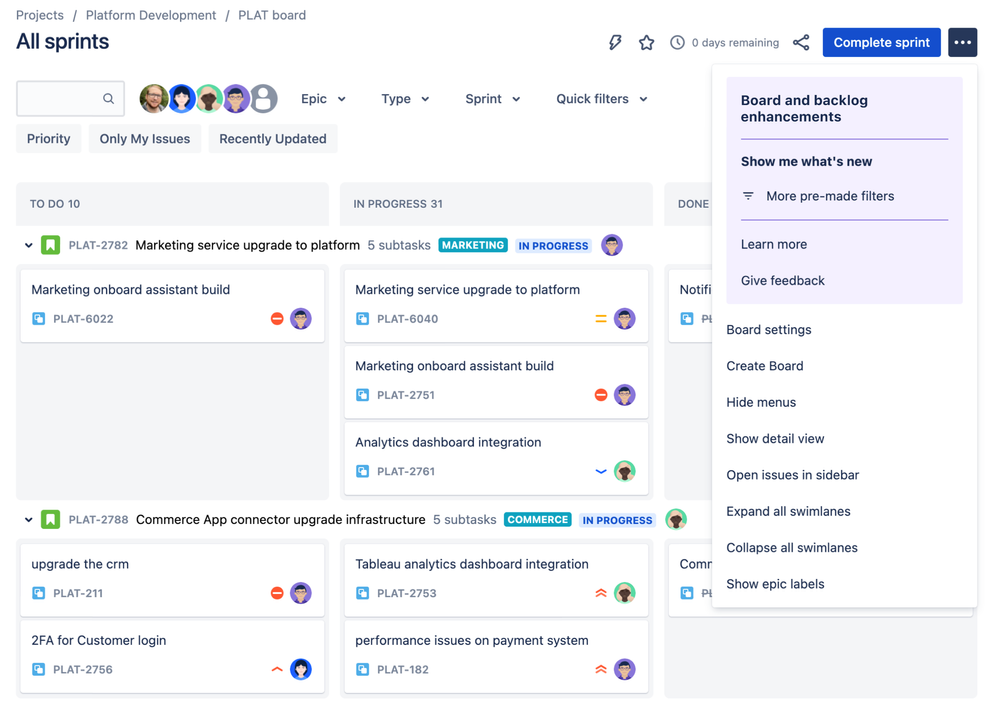Click the blocker priority icon on PLAT-6022
Image resolution: width=998 pixels, height=706 pixels.
pos(277,318)
